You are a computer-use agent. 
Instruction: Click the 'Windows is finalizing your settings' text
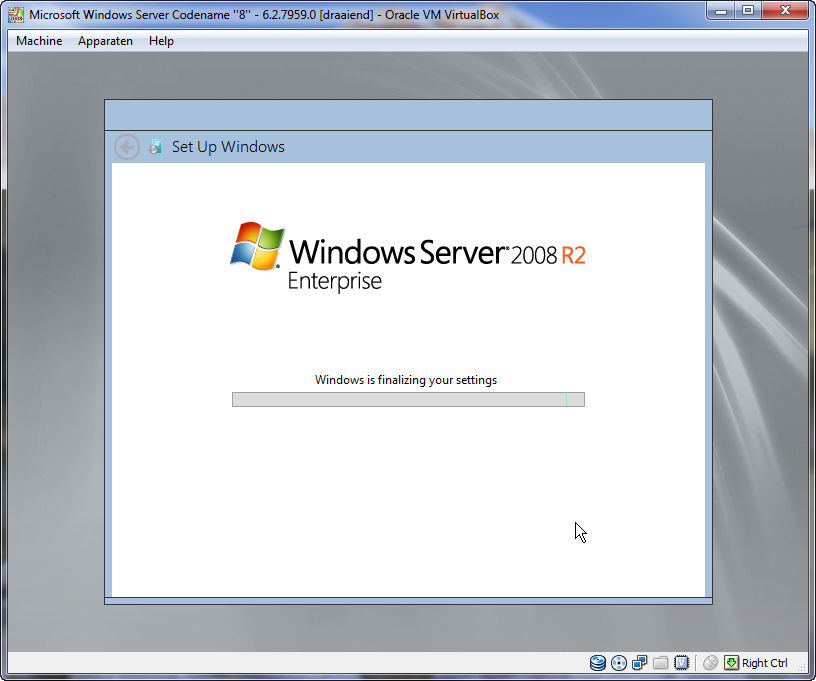click(x=406, y=380)
